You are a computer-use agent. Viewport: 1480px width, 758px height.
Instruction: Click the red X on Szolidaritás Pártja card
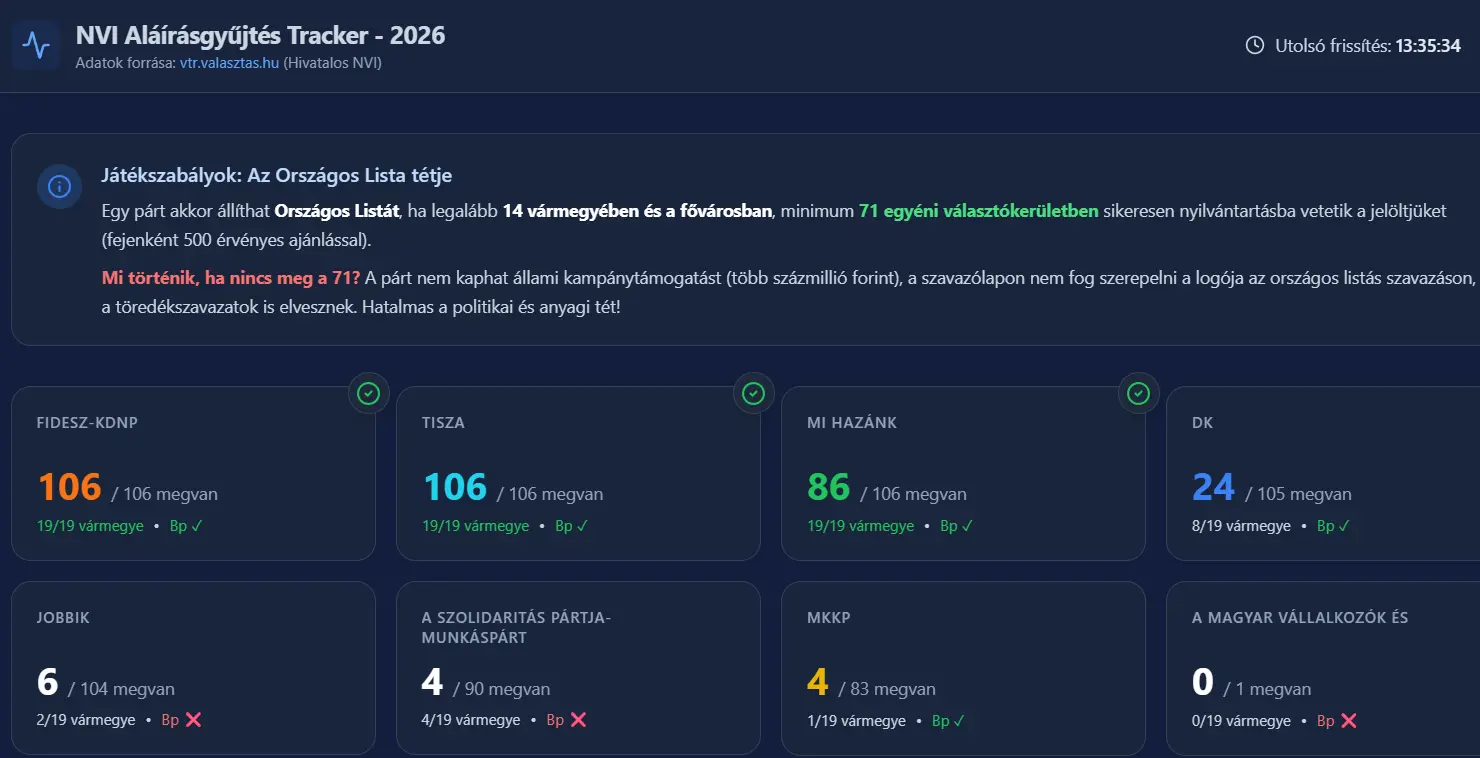[578, 720]
